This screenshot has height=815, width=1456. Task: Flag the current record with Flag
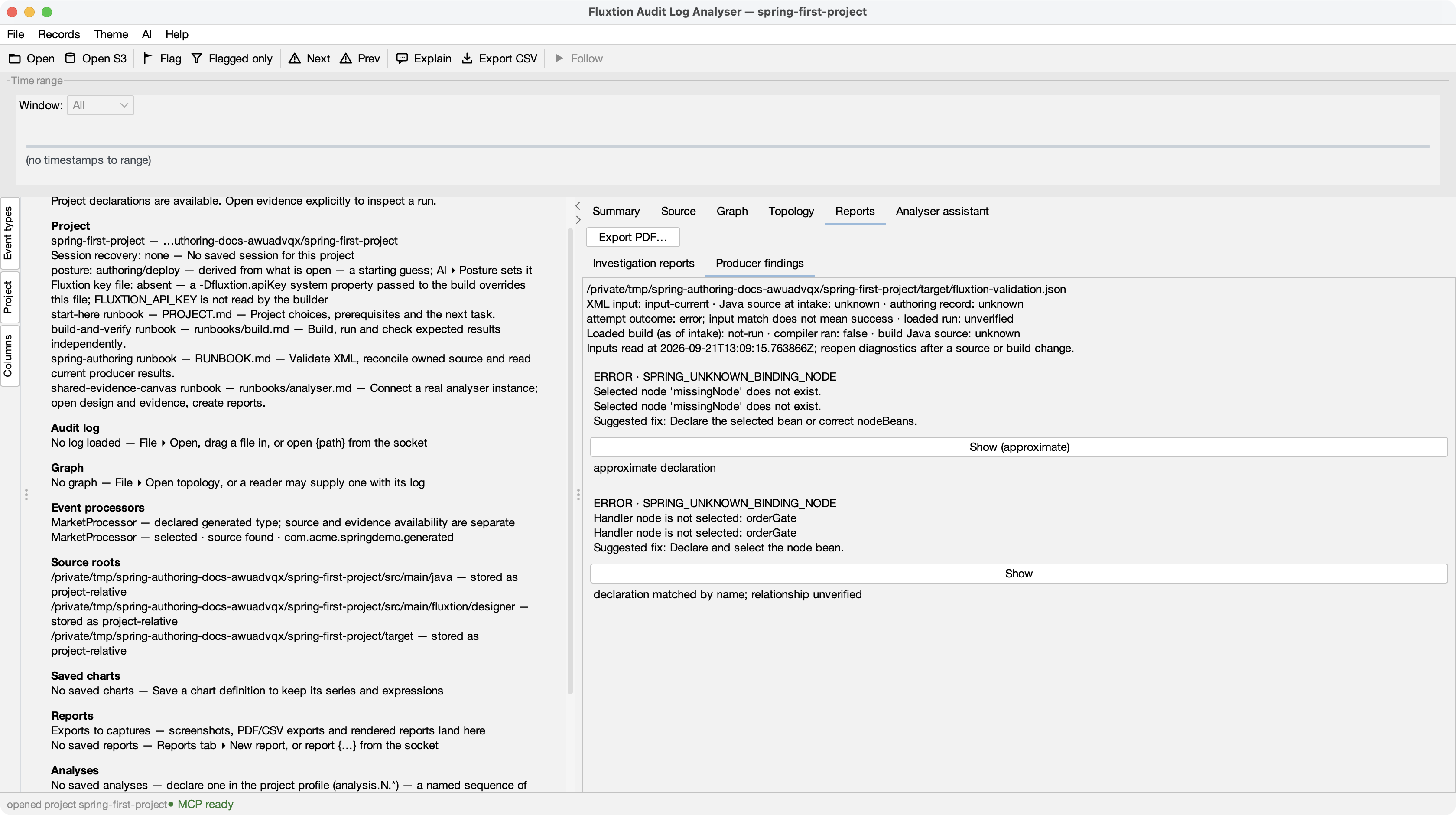pyautogui.click(x=162, y=58)
